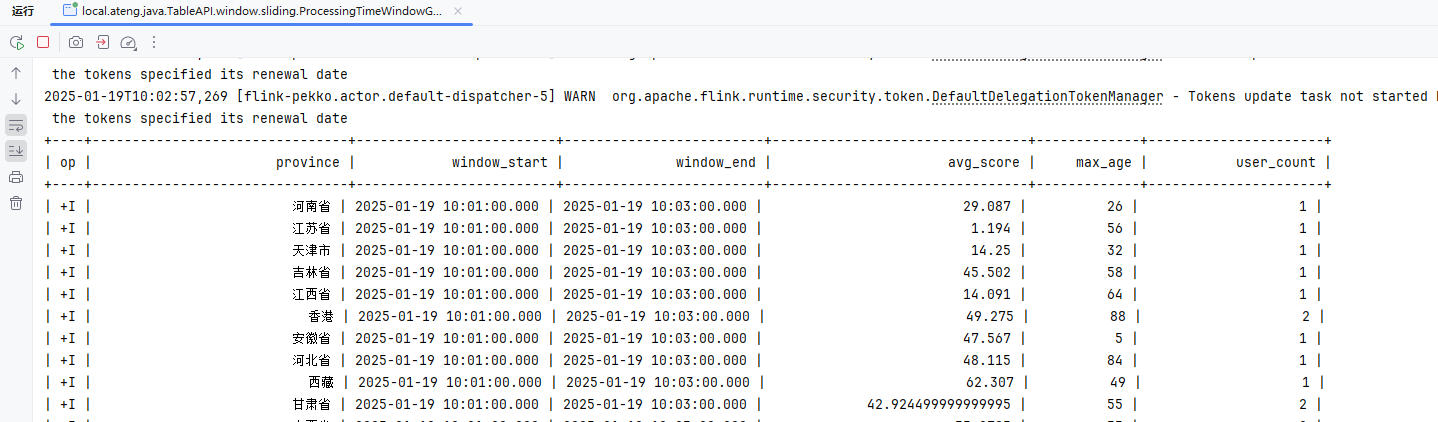Select the ProcessingTimeWindowG... run tab
This screenshot has width=1438, height=422.
point(255,10)
